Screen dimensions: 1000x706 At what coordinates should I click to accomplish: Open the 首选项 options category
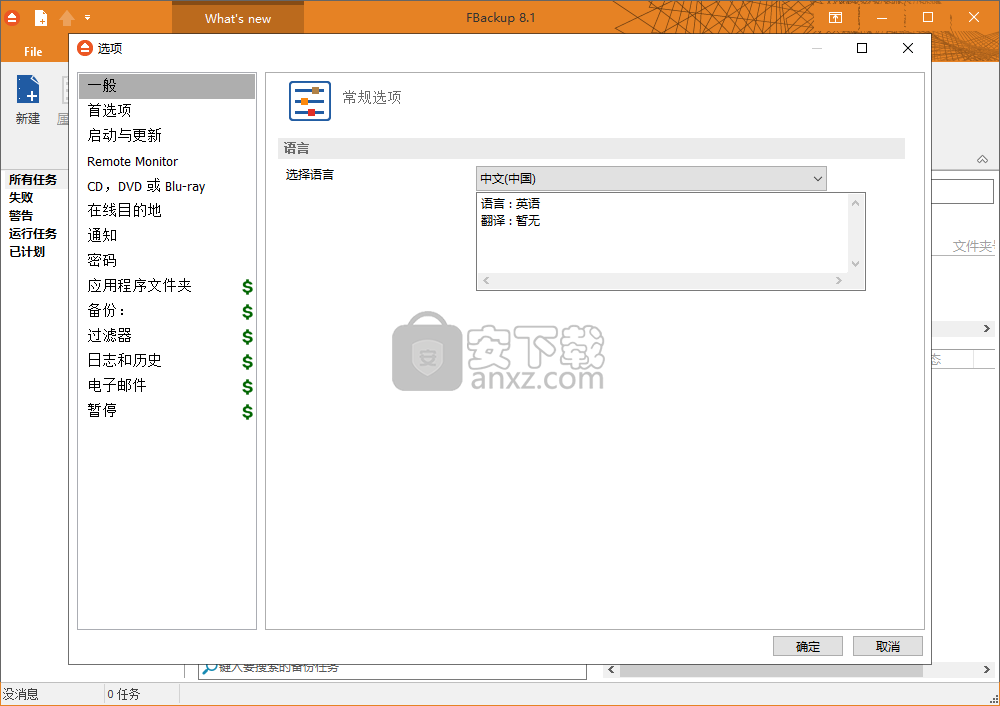coord(166,110)
